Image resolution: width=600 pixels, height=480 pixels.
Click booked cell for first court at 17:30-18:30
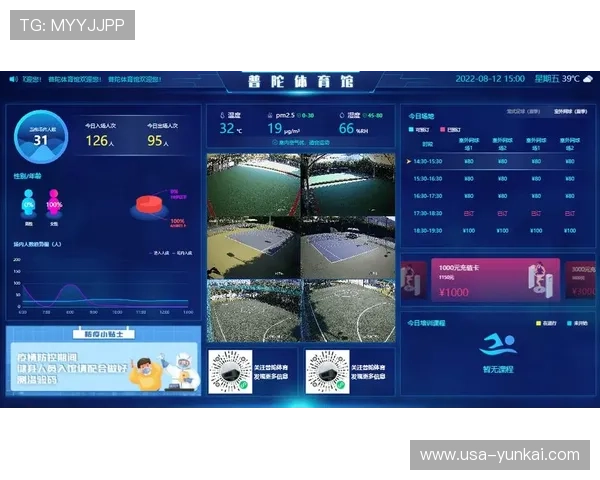[469, 213]
